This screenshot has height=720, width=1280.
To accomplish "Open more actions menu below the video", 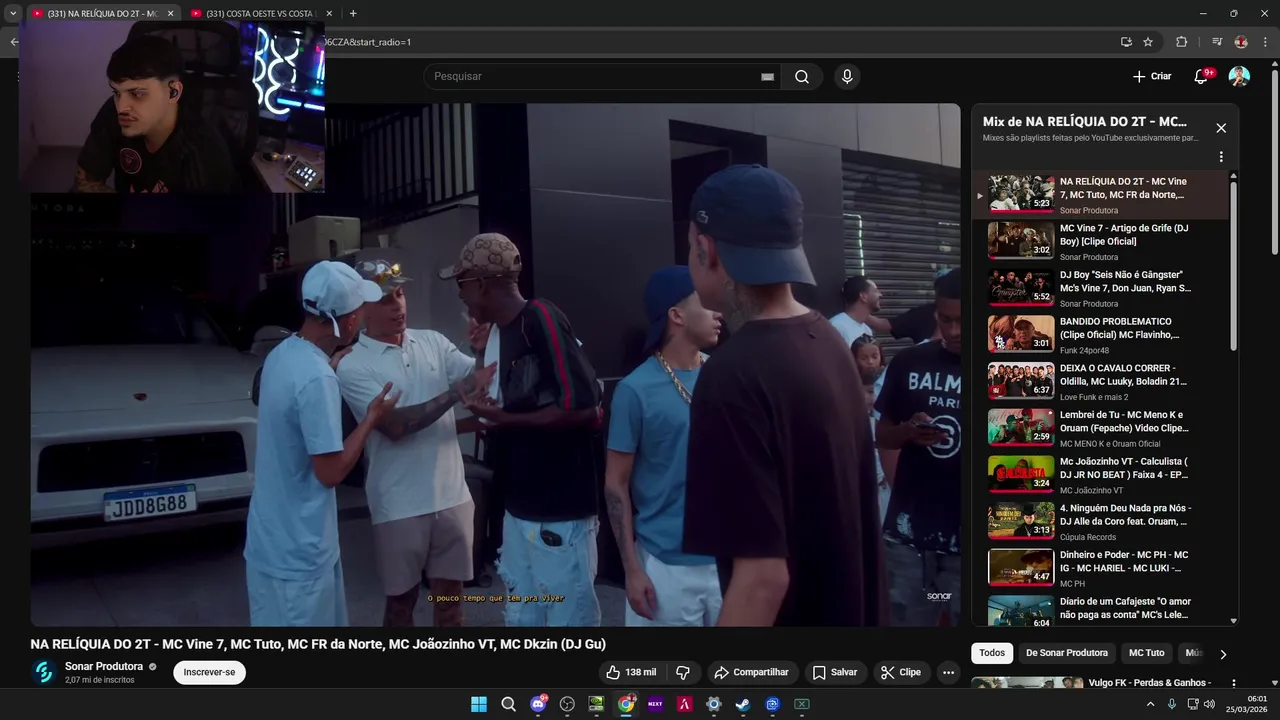I will (x=948, y=672).
